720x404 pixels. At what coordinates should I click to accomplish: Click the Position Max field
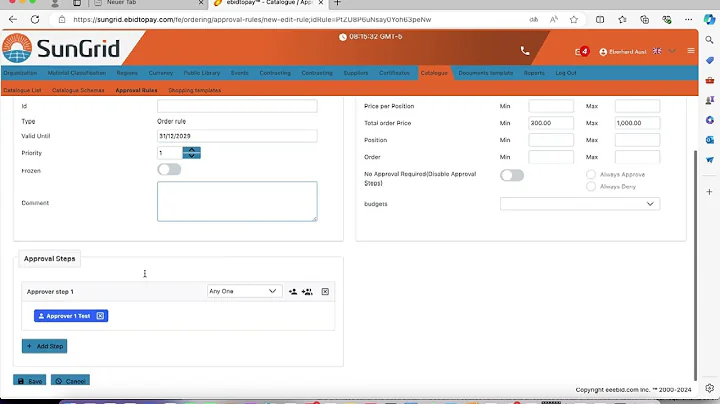pyautogui.click(x=637, y=140)
